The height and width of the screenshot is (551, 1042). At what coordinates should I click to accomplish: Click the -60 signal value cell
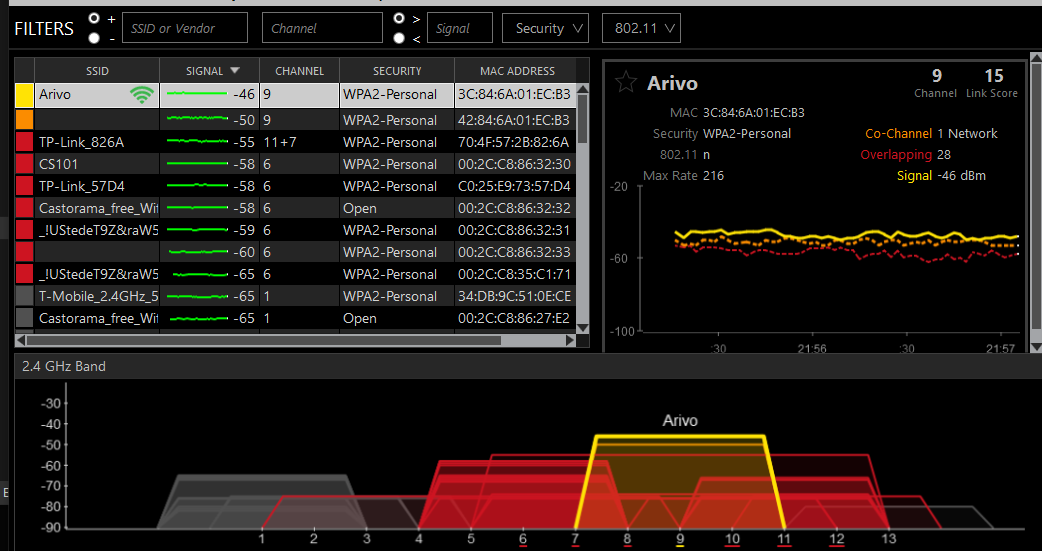244,252
